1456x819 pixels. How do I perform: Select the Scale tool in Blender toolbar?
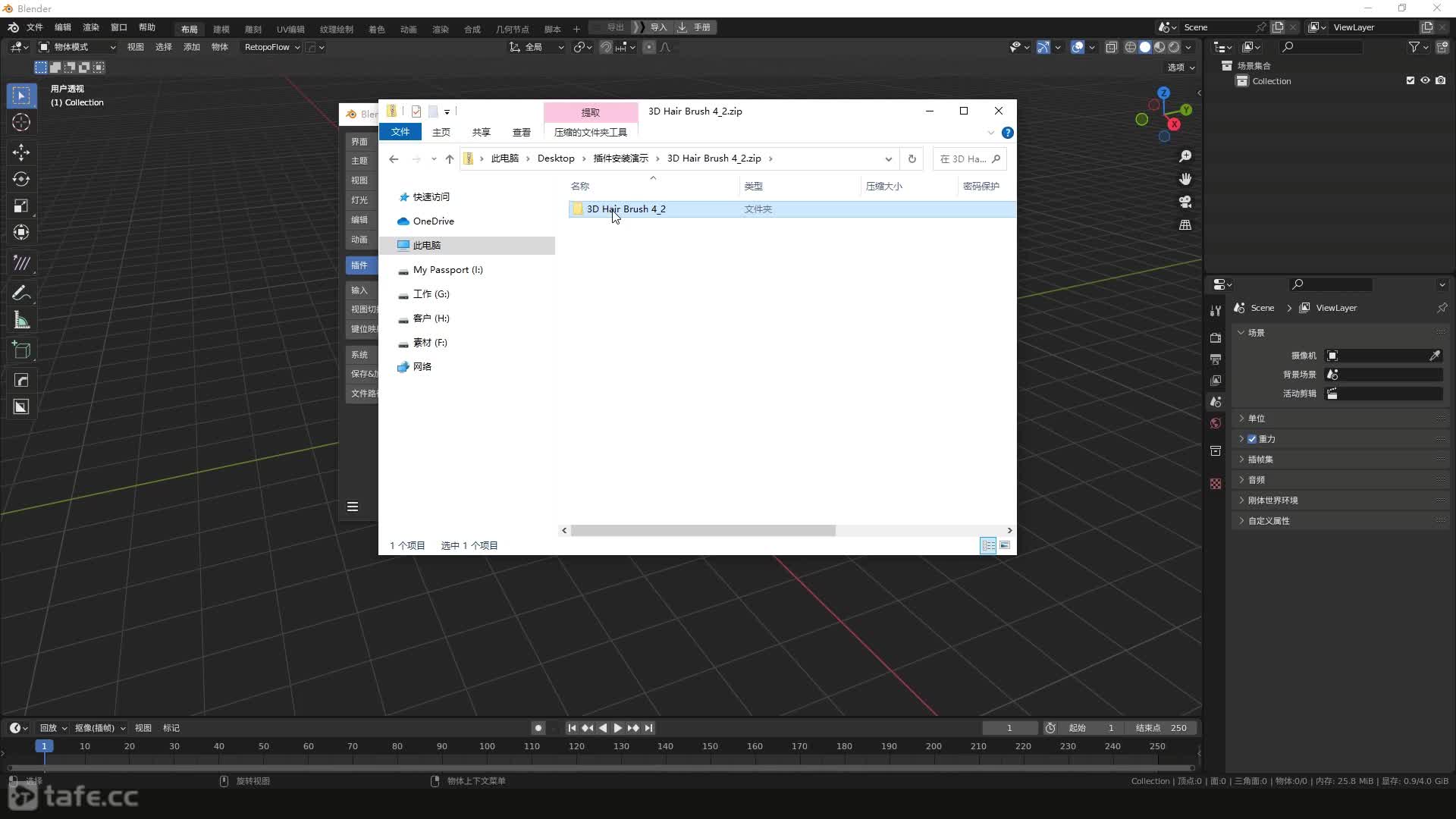[x=21, y=206]
